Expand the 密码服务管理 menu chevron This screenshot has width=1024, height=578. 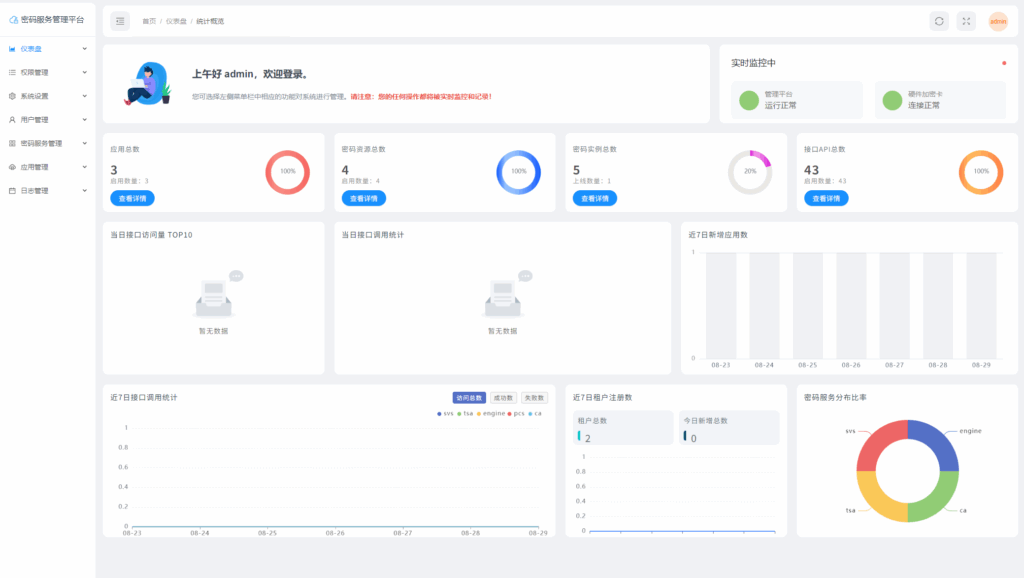(x=84, y=143)
